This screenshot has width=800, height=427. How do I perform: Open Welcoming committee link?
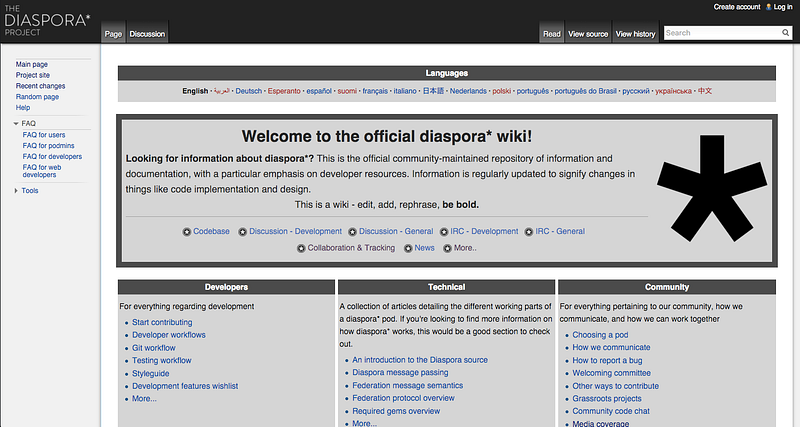point(611,373)
